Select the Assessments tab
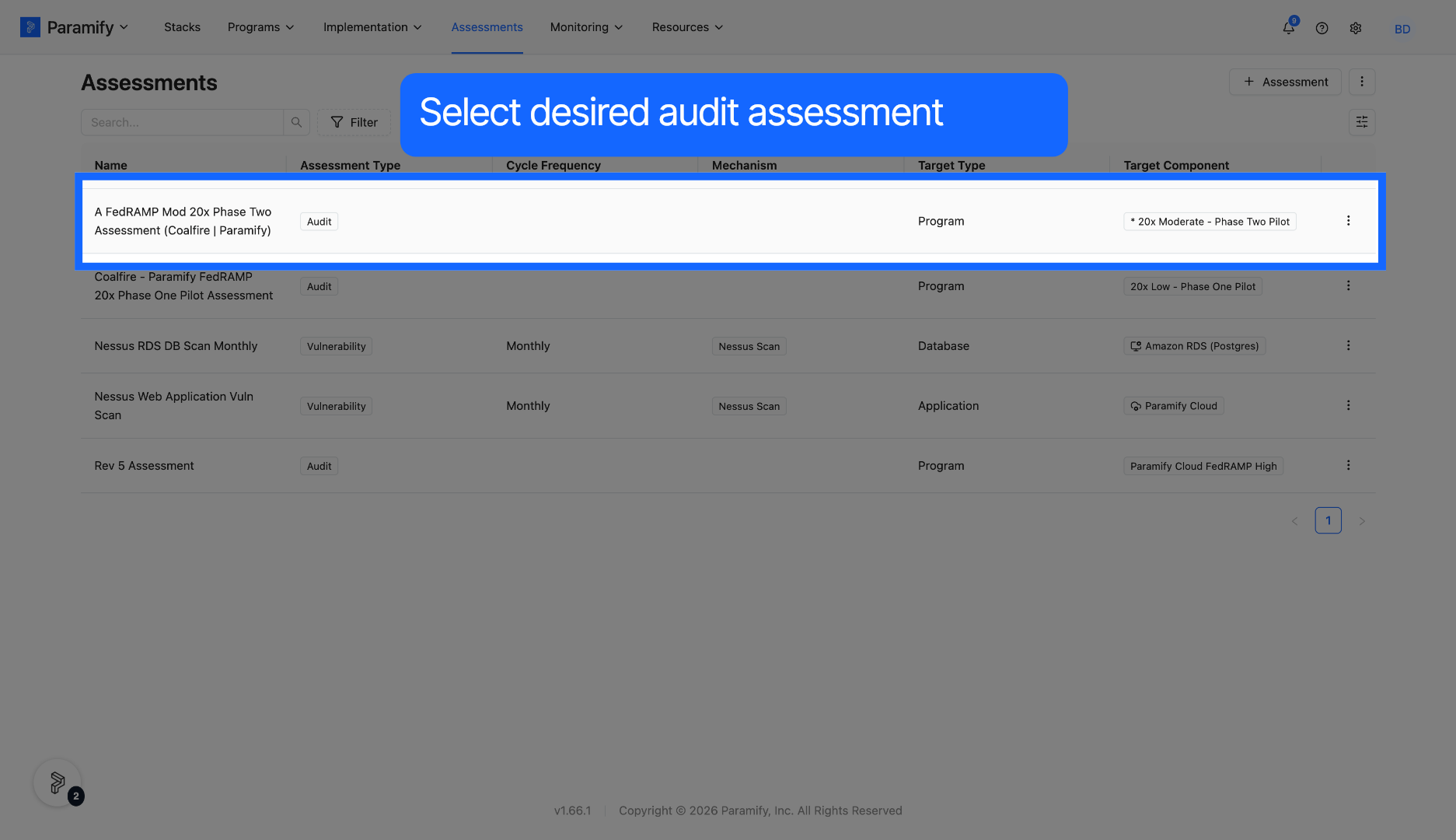1456x840 pixels. (x=487, y=27)
